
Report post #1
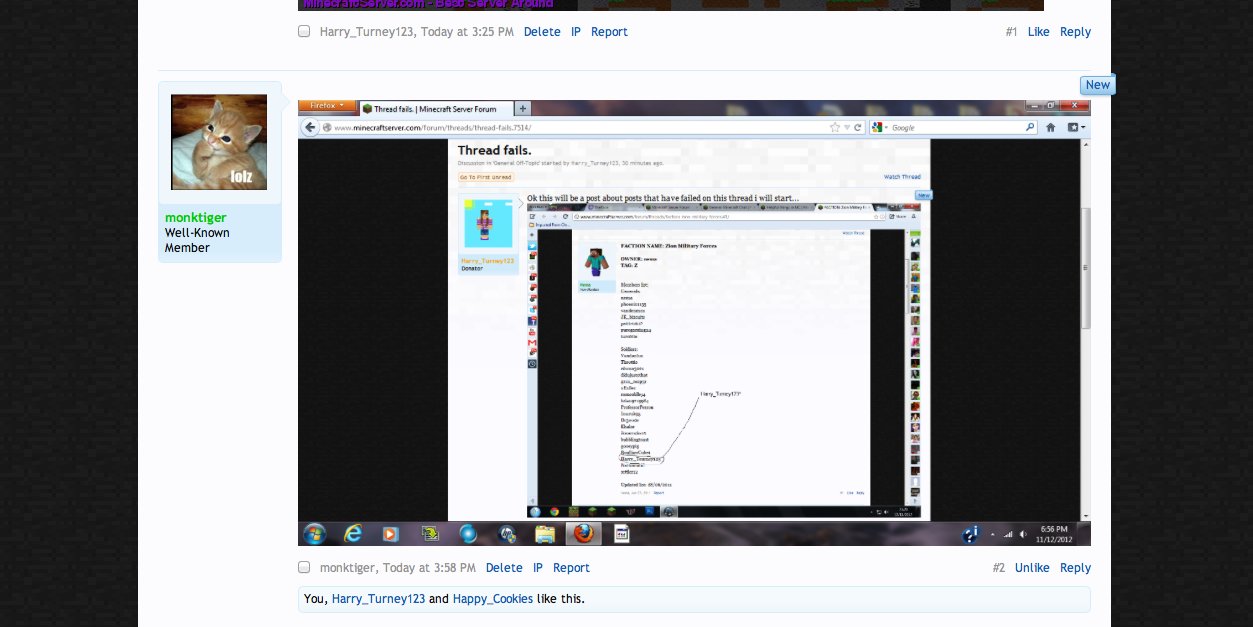coord(609,32)
